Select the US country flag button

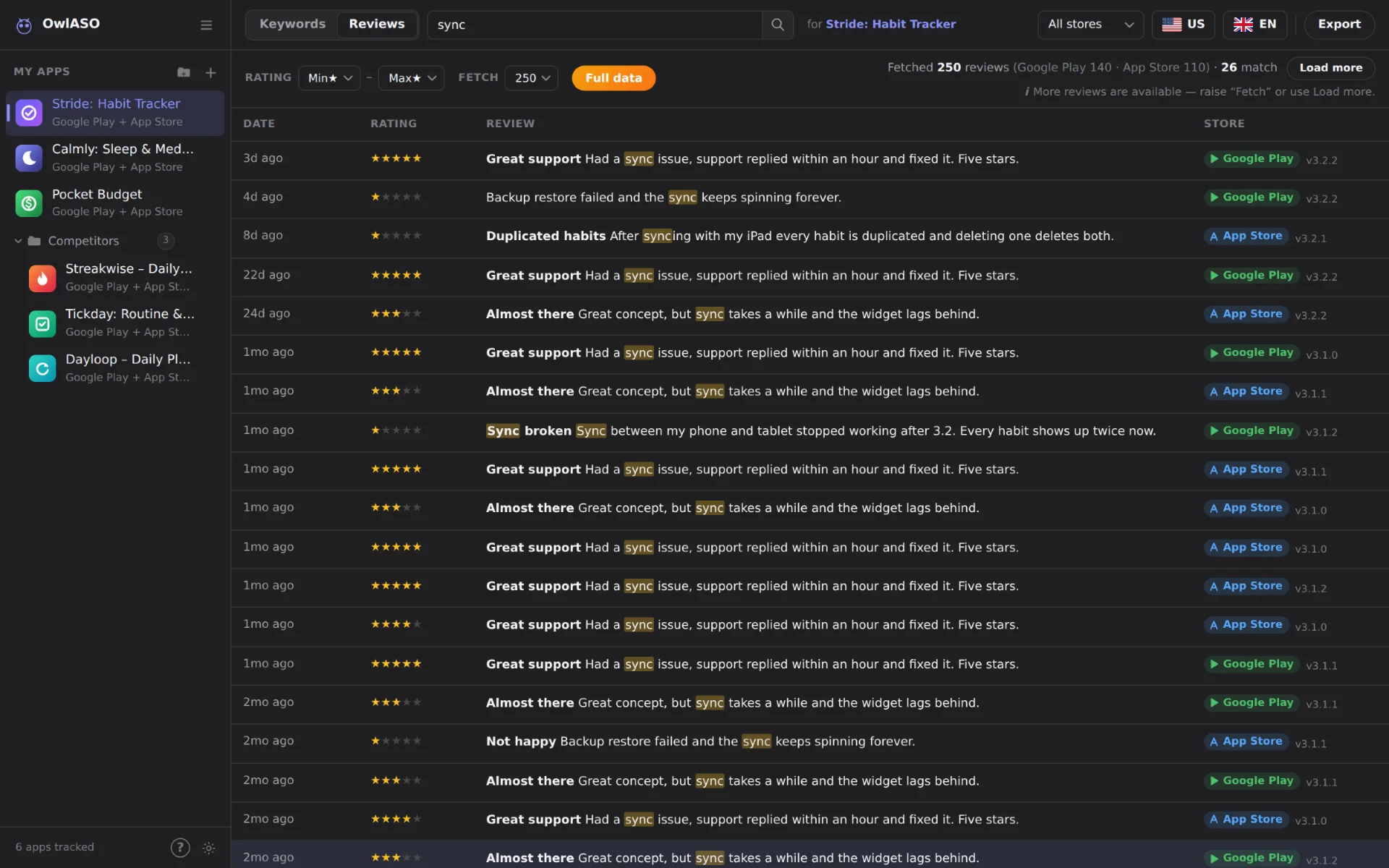tap(1183, 25)
